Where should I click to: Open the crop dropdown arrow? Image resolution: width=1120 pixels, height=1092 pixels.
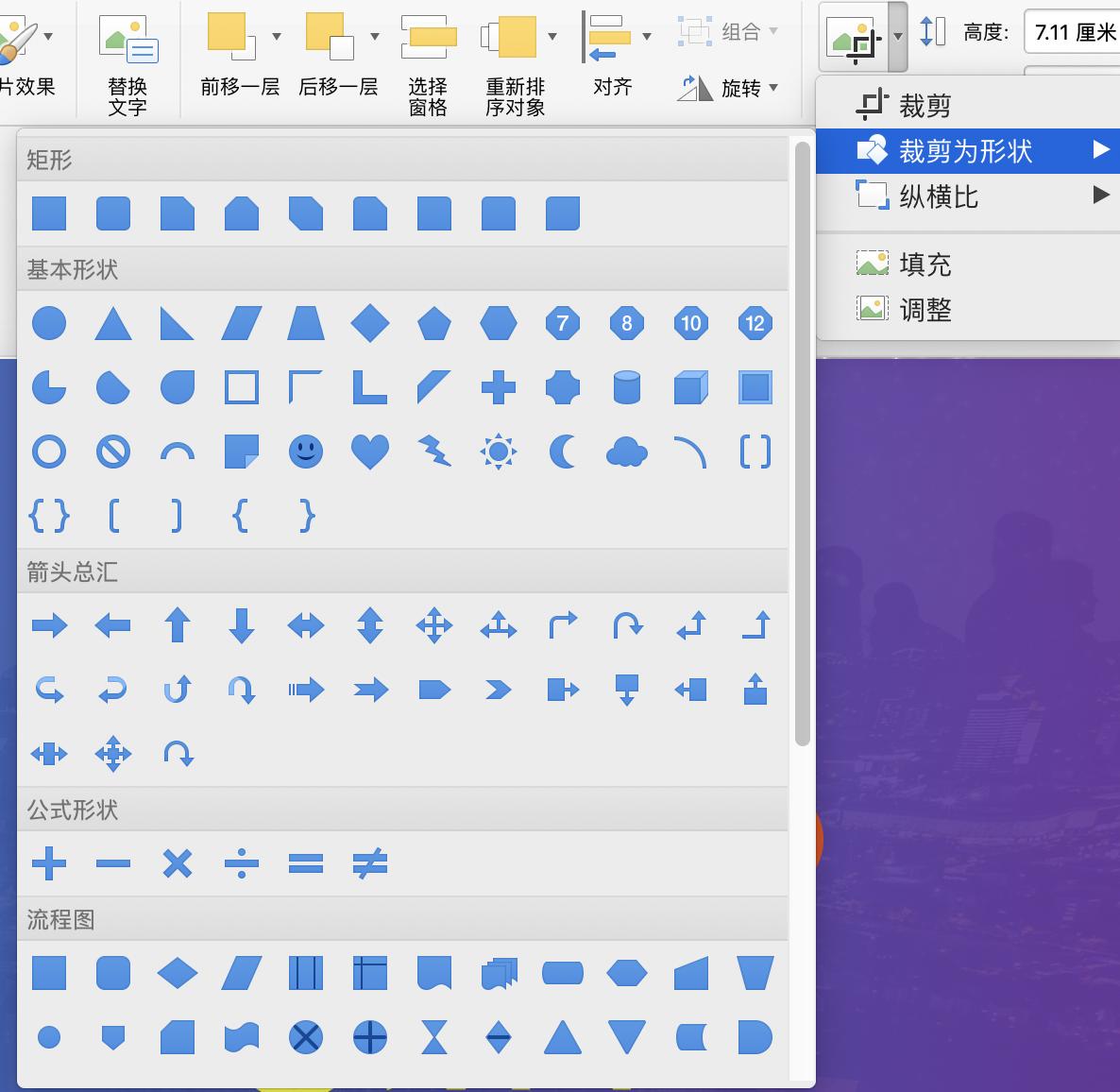coord(898,37)
